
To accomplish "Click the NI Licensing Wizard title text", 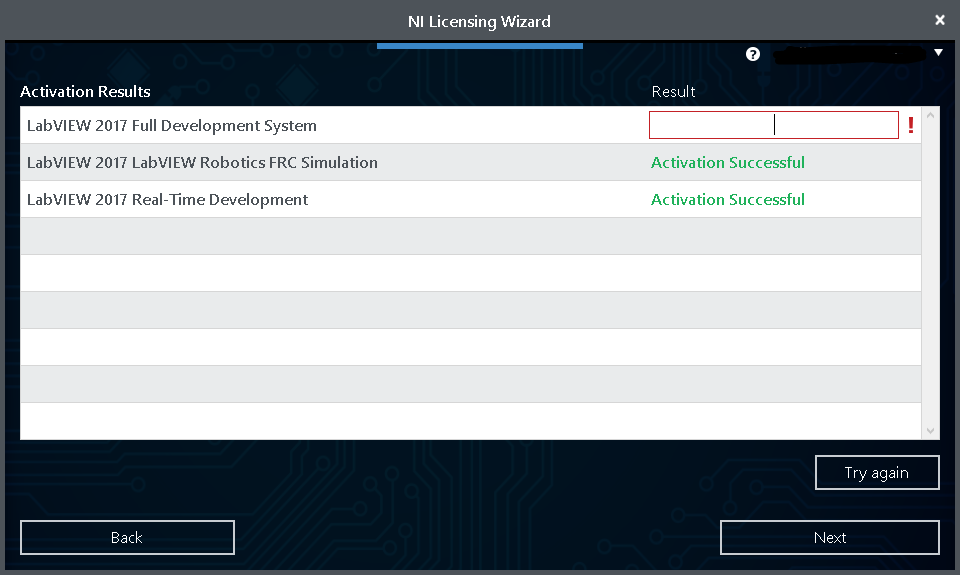I will tap(479, 21).
